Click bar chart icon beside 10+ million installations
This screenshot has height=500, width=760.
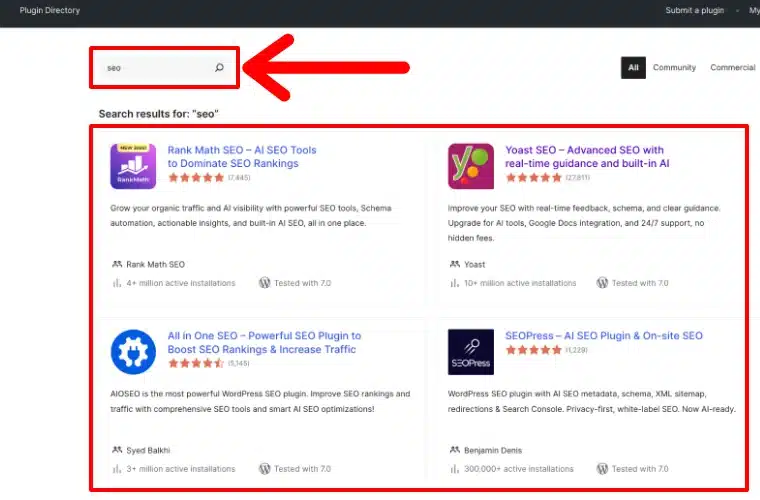454,283
